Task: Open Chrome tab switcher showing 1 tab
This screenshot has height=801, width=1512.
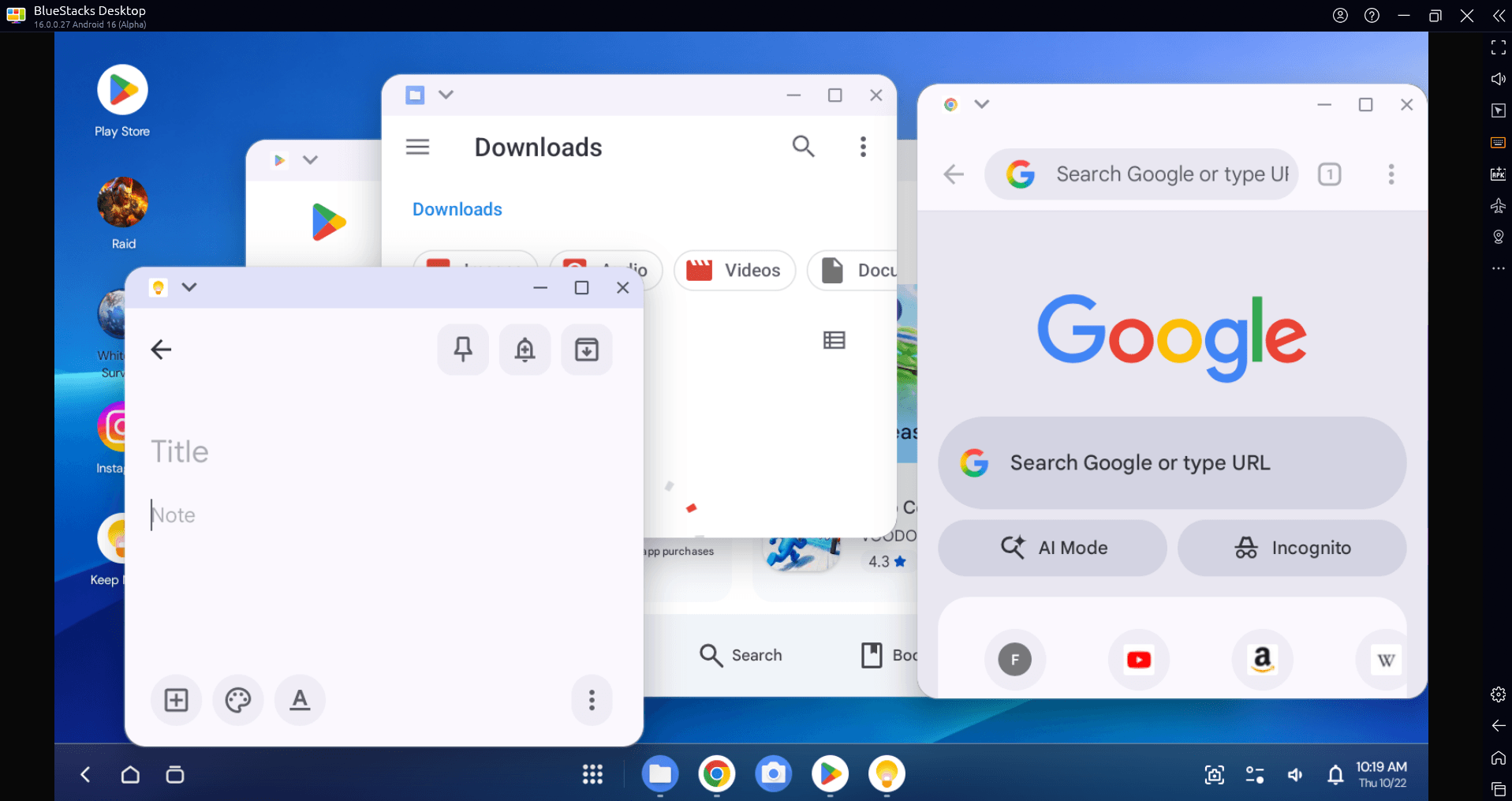Action: pyautogui.click(x=1330, y=174)
